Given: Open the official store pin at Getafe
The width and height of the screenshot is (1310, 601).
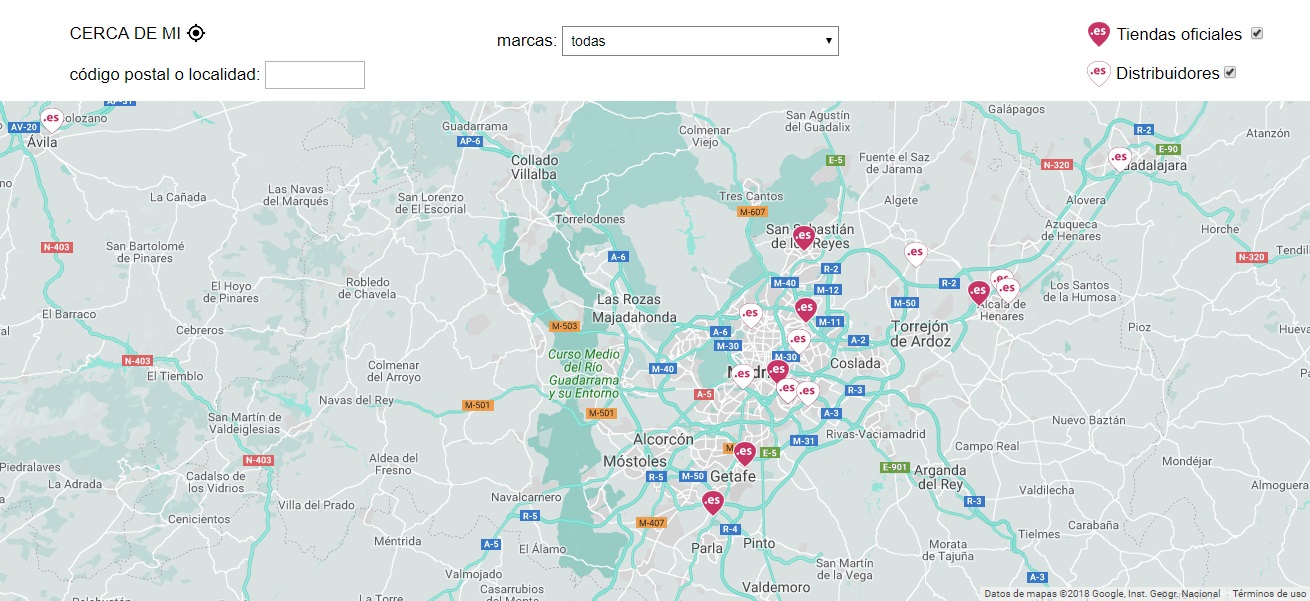Looking at the screenshot, I should click(744, 453).
